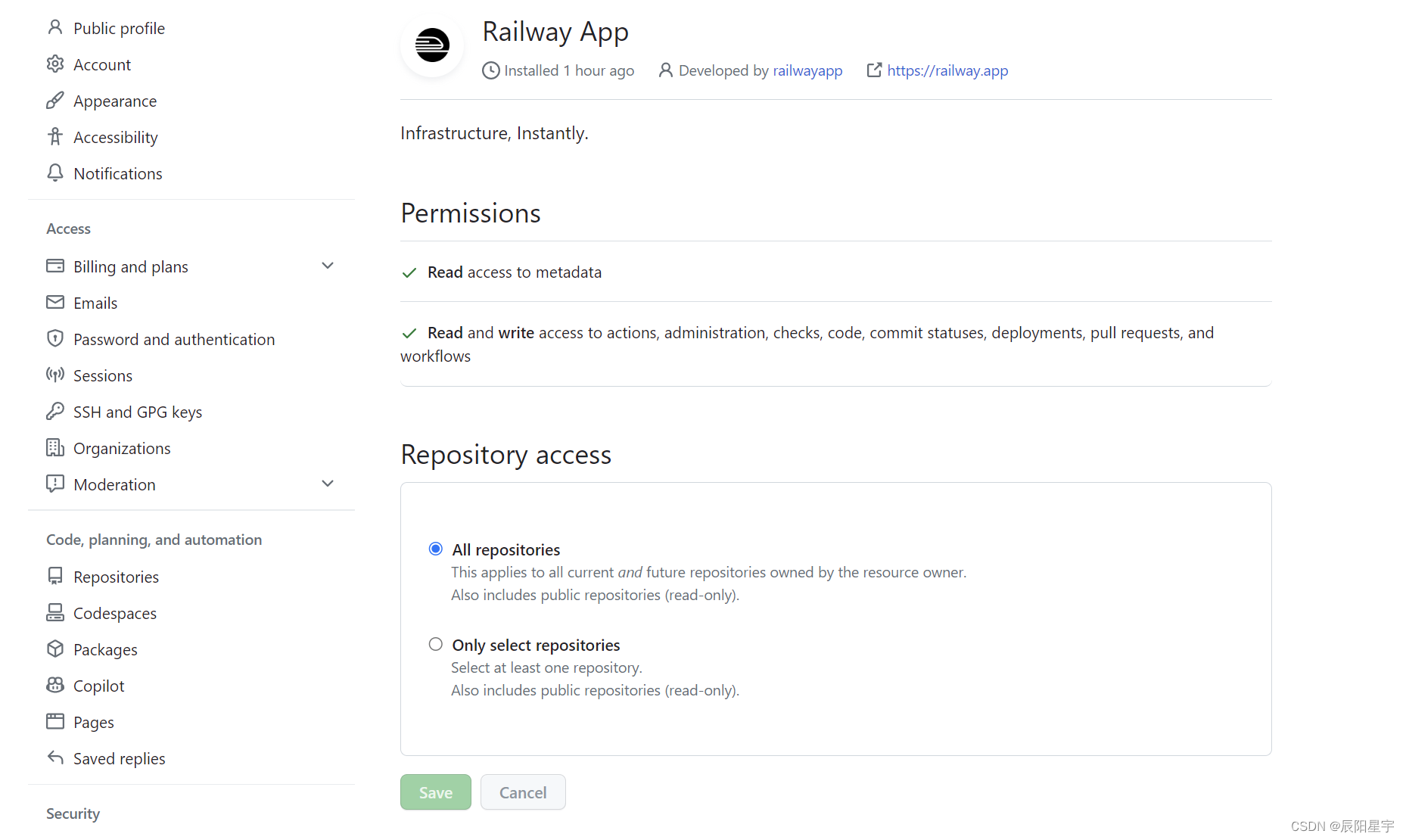Click the Billing credit card icon
The height and width of the screenshot is (840, 1406).
tap(55, 266)
